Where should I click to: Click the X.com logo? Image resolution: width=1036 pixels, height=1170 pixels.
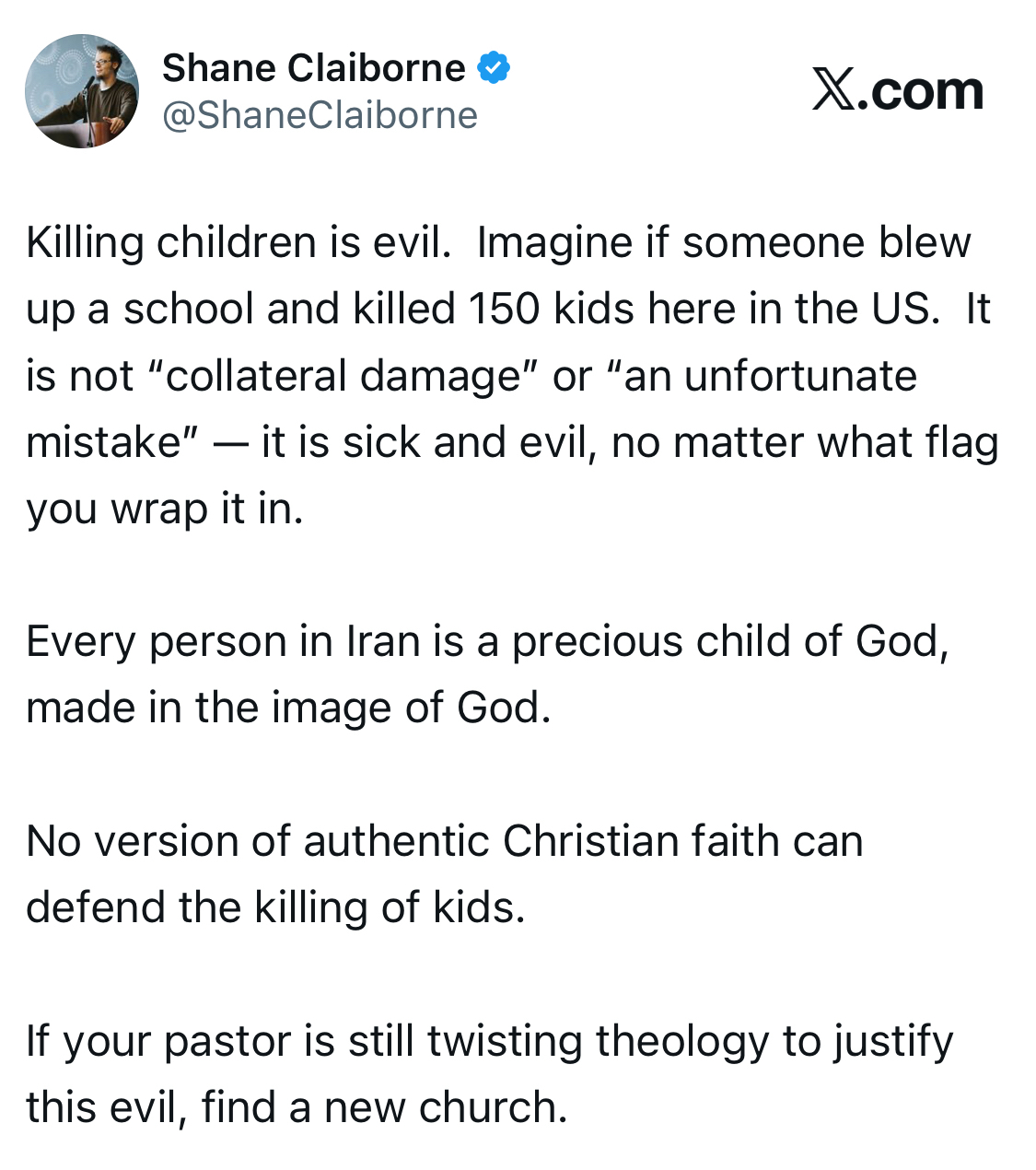point(898,91)
